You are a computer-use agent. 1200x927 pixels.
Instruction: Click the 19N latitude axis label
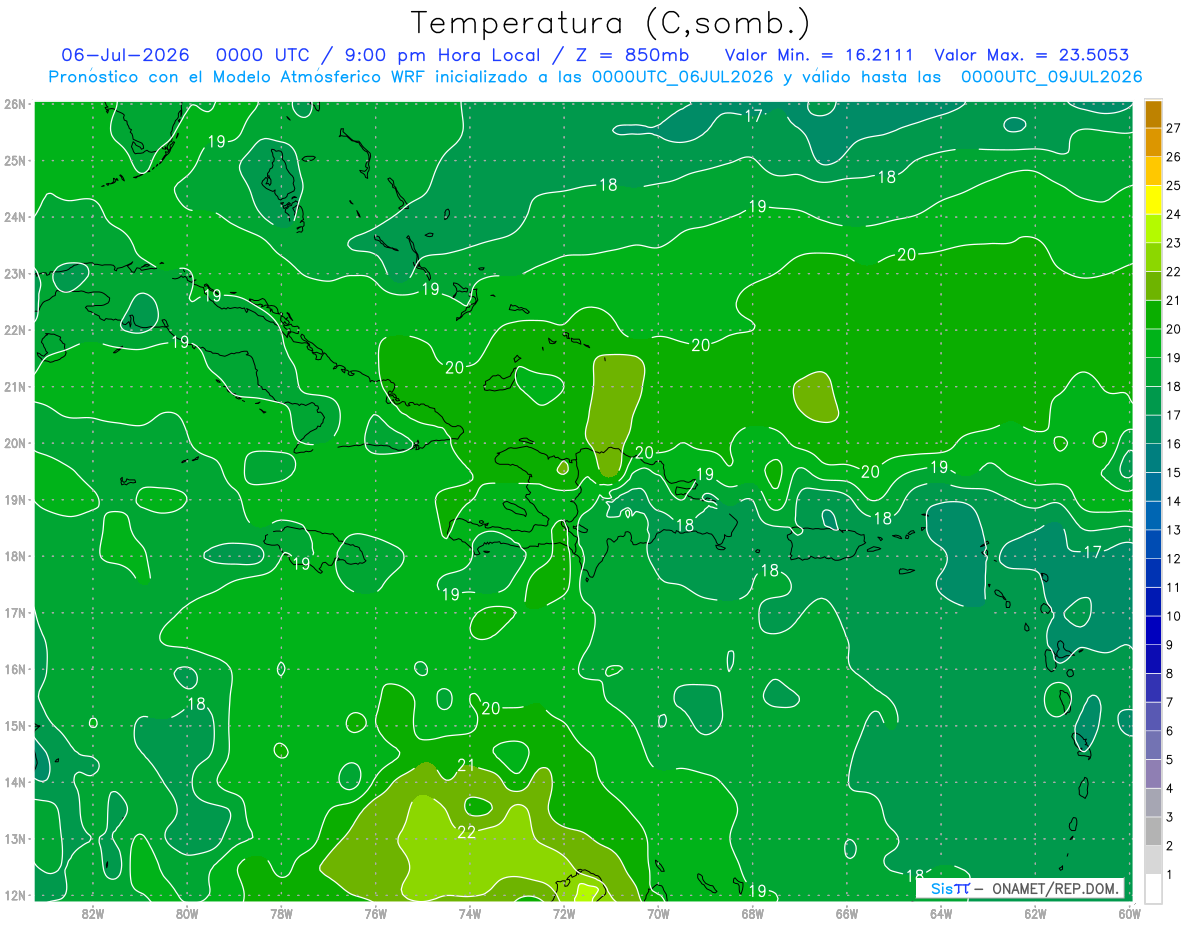(15, 499)
